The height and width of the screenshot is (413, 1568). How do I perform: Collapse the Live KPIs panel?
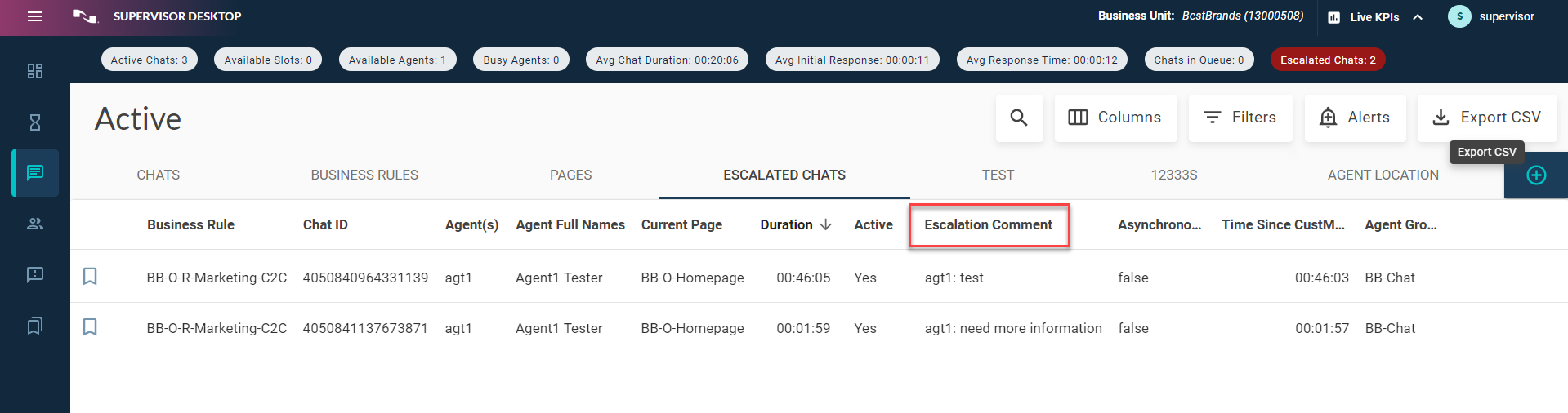pos(1418,17)
